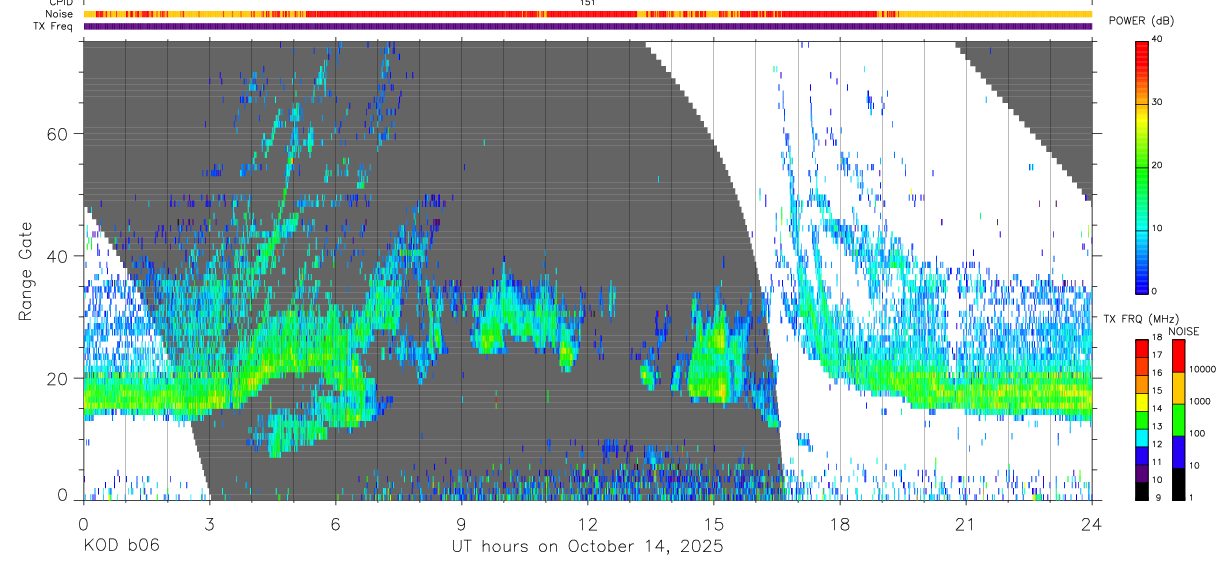Pick the red top segment of the NOISE color bar
Viewport: 1228px width, 567px height.
(x=1179, y=356)
